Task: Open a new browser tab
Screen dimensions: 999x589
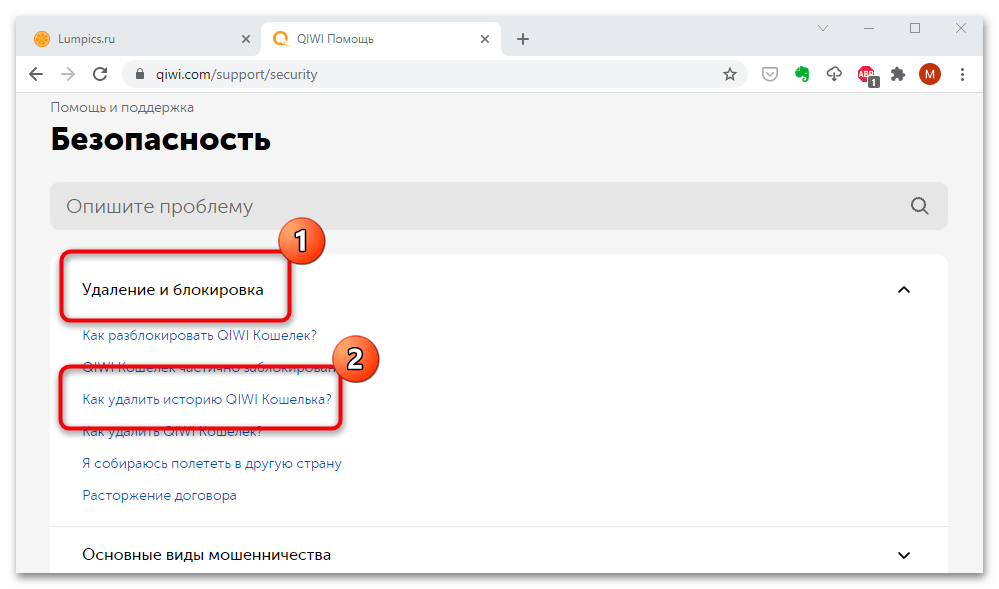Action: pyautogui.click(x=522, y=39)
